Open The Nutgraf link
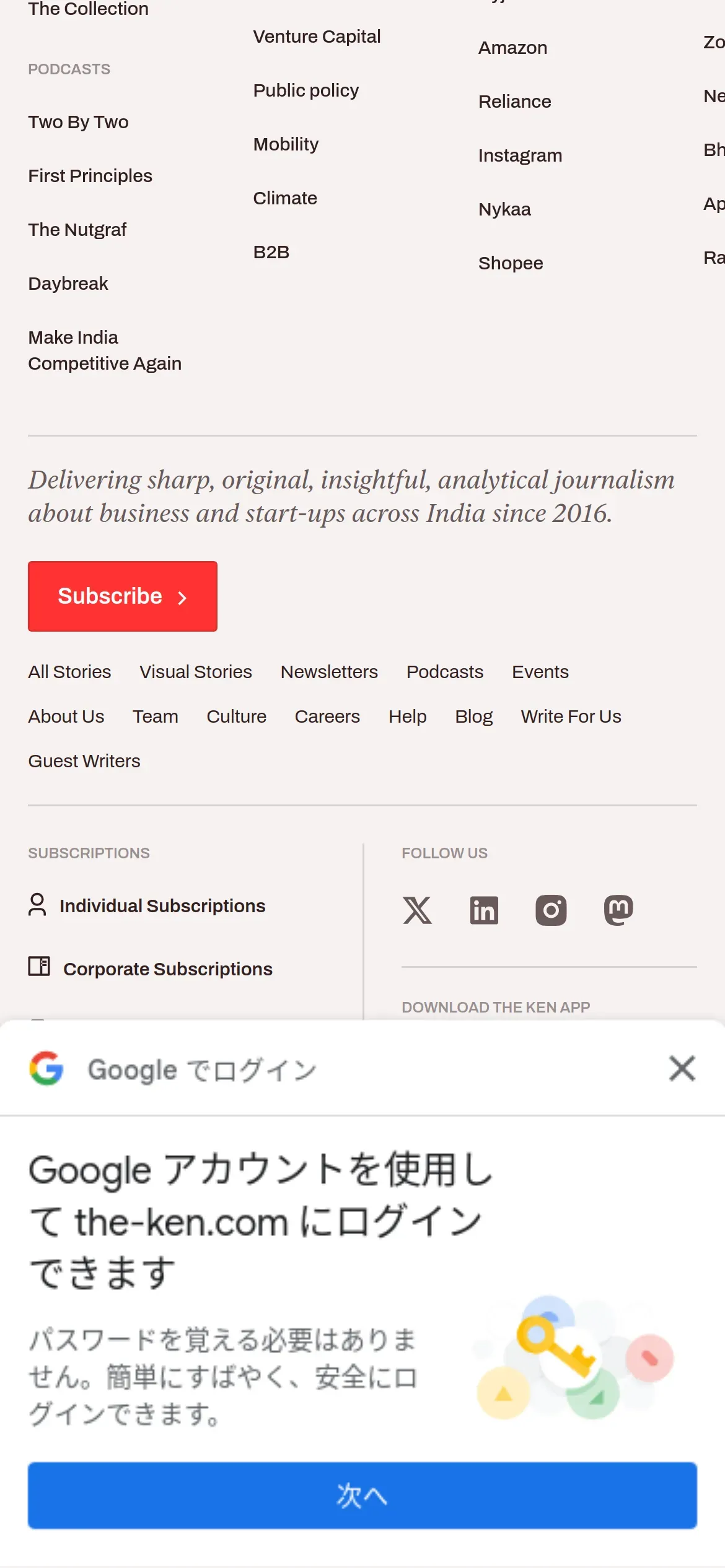 [77, 230]
